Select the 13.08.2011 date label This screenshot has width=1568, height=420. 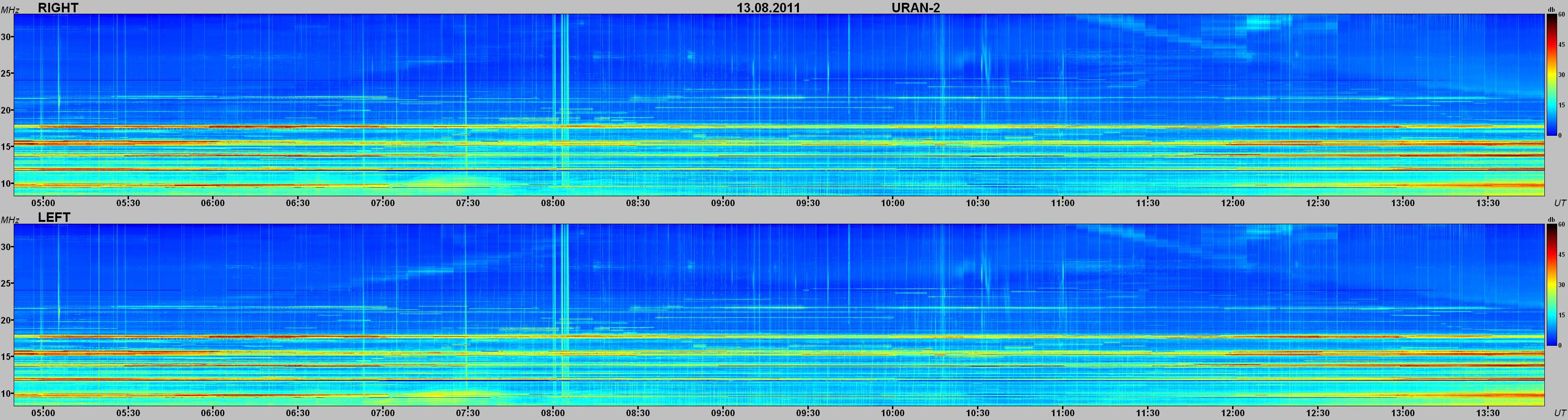coord(768,8)
